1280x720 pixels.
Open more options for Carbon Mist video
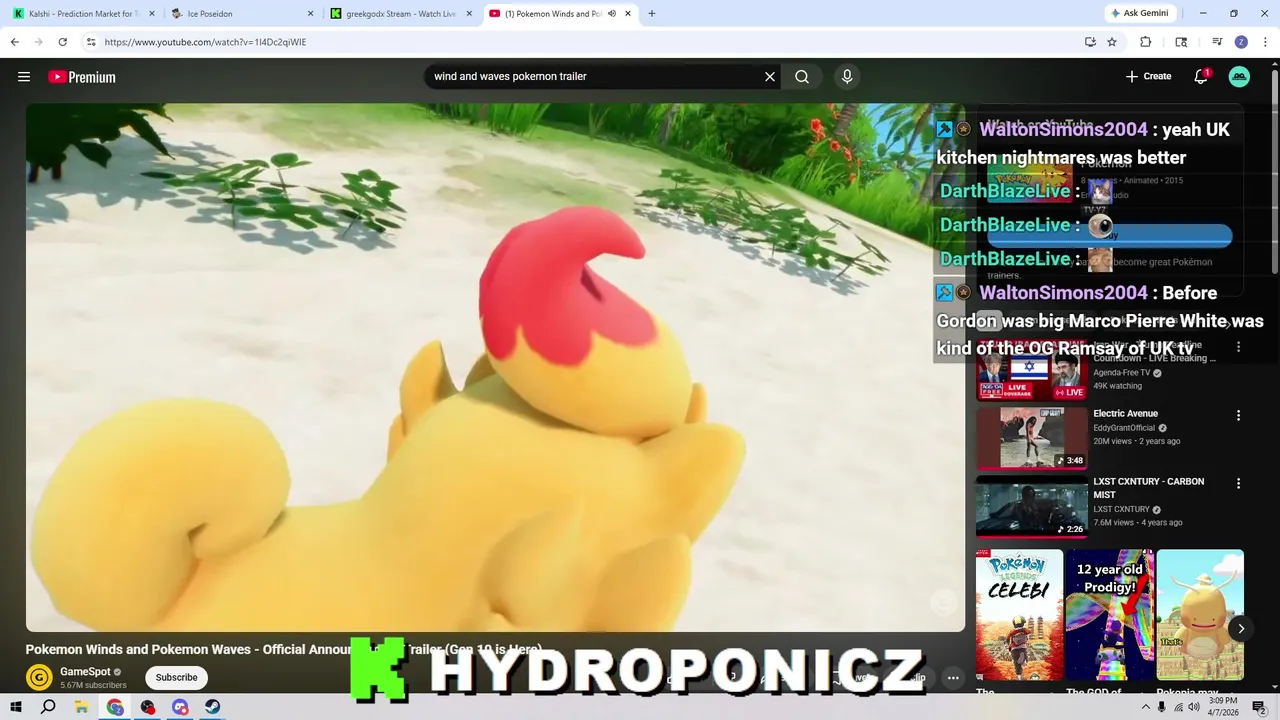pos(1239,483)
